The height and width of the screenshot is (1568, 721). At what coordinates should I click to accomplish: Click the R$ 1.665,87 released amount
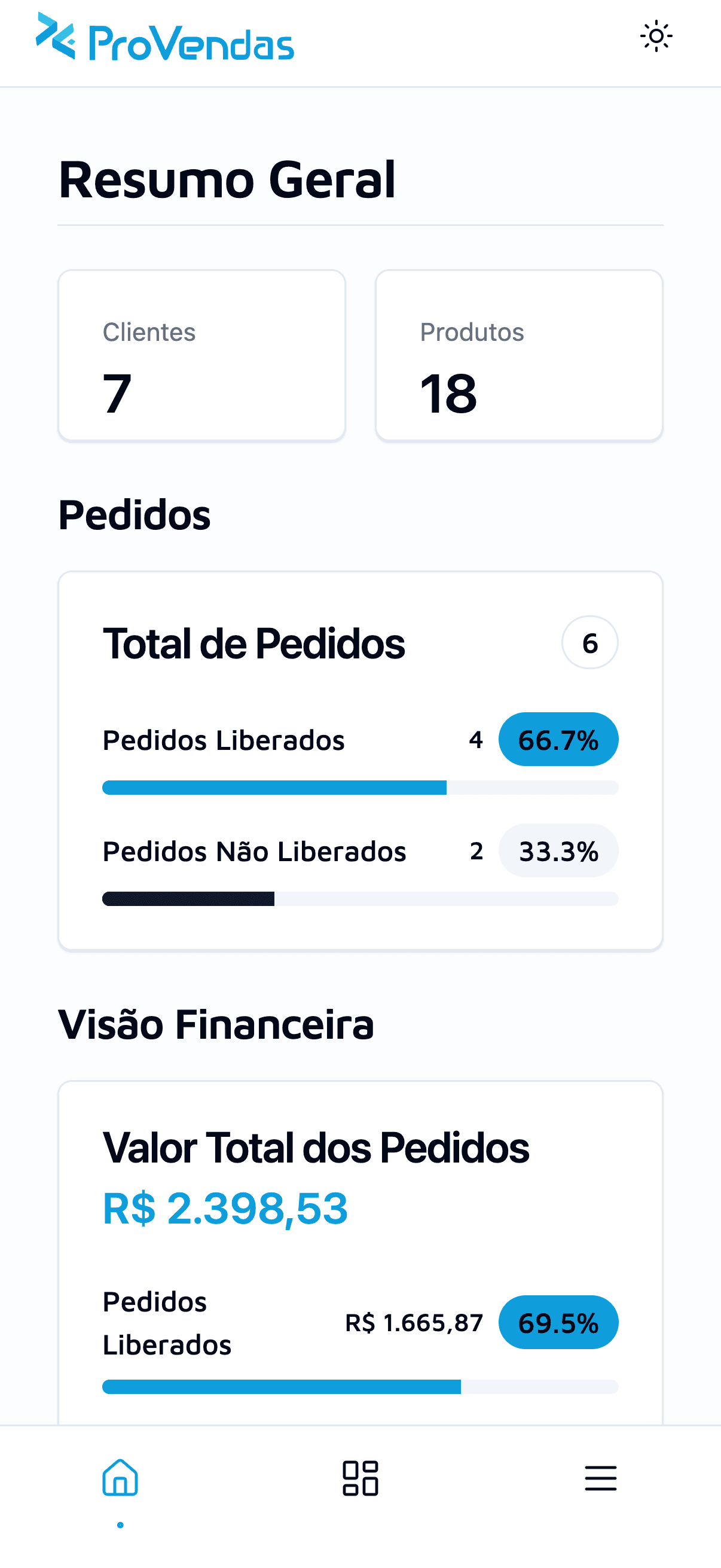click(414, 1323)
